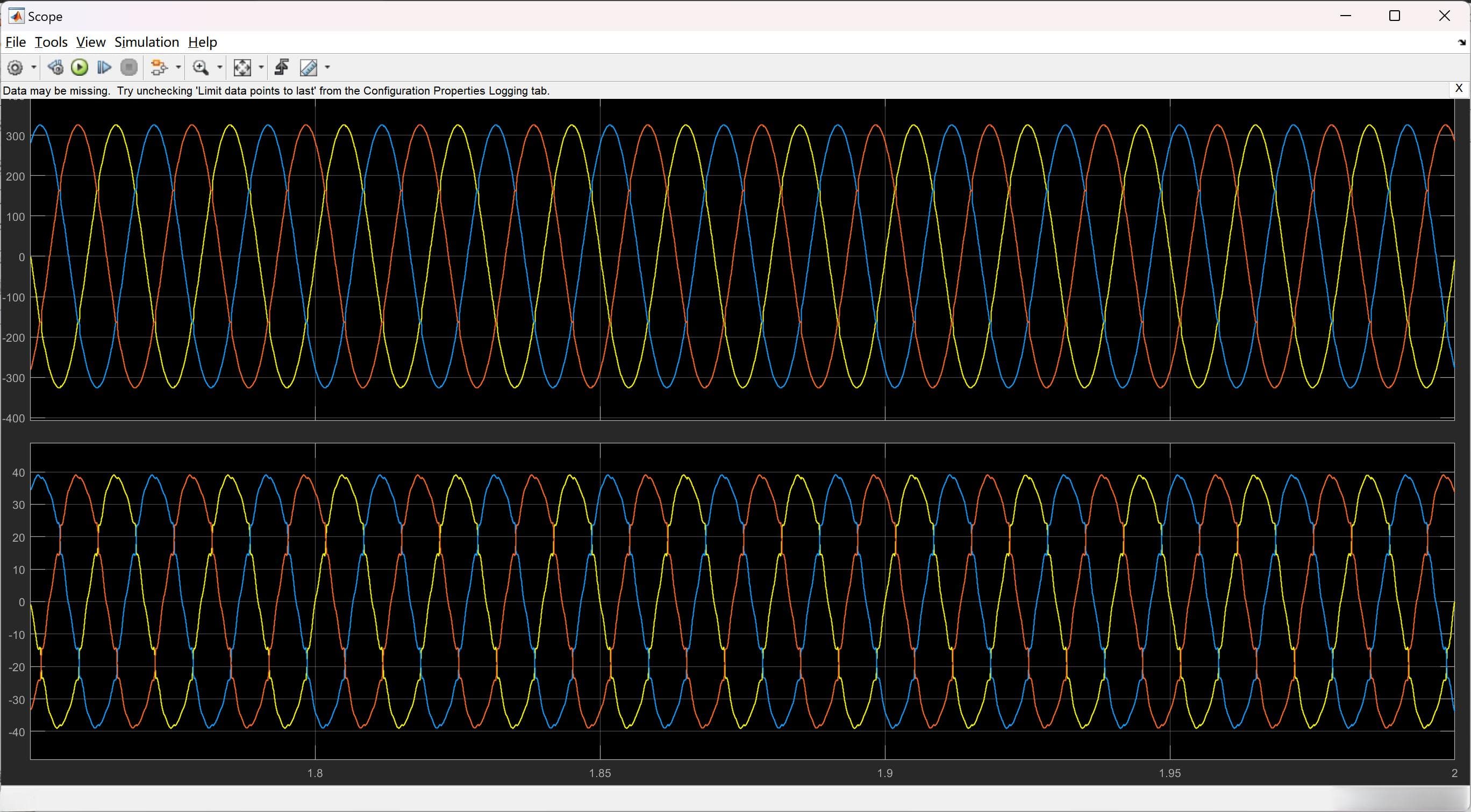The image size is (1471, 812).
Task: Open the View menu
Action: 91,42
